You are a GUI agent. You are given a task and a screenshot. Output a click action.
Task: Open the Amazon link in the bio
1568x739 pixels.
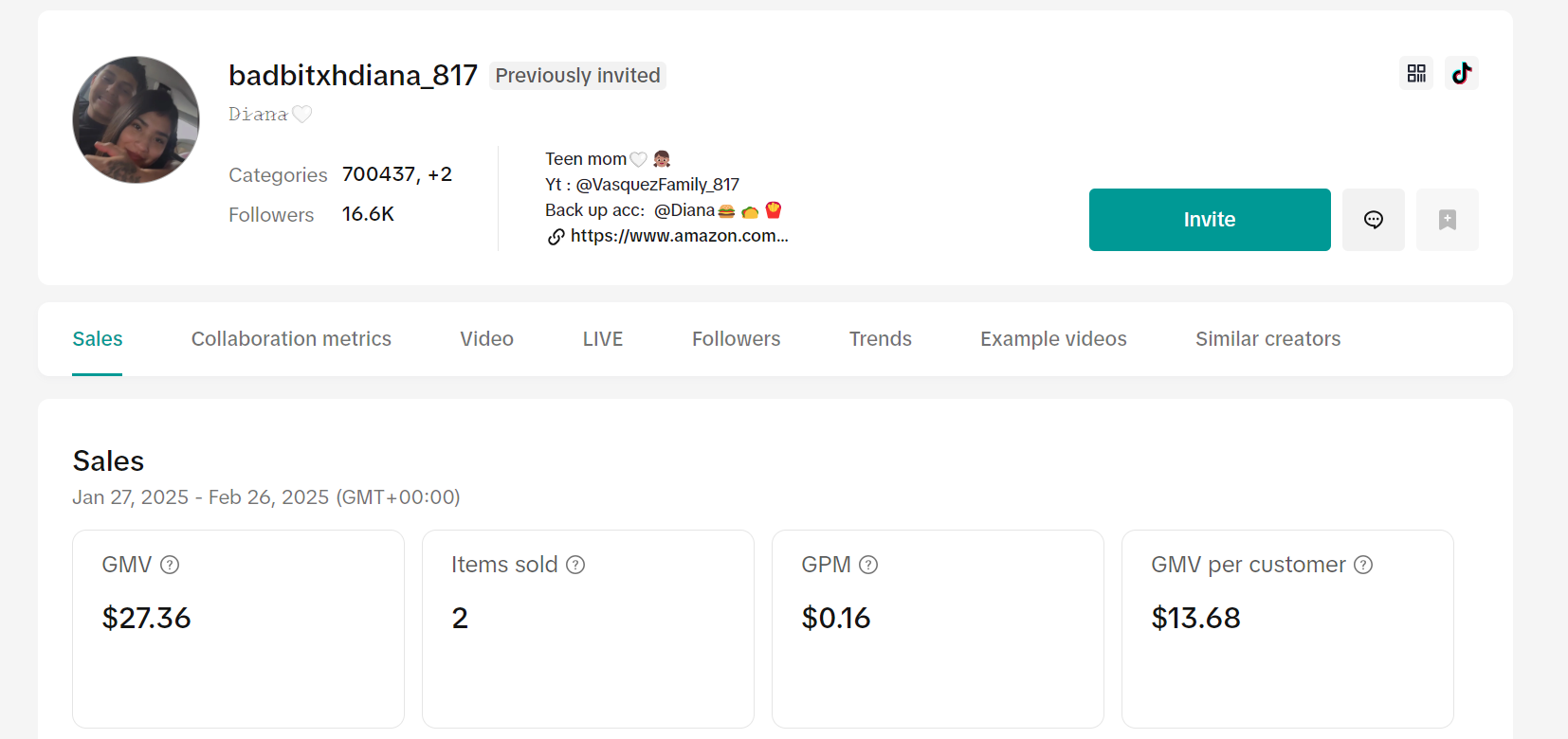679,236
